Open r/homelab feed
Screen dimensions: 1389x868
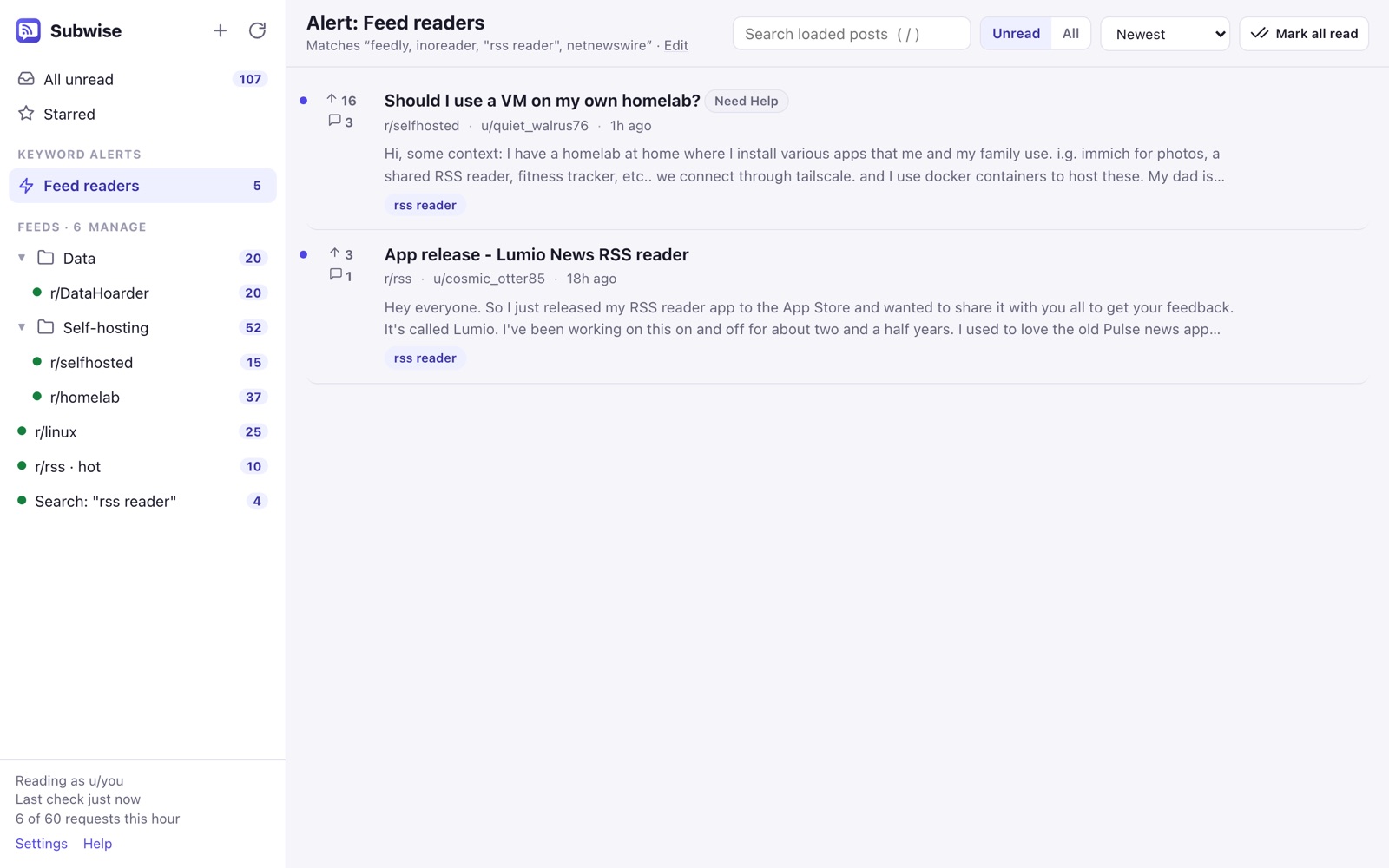click(x=142, y=397)
